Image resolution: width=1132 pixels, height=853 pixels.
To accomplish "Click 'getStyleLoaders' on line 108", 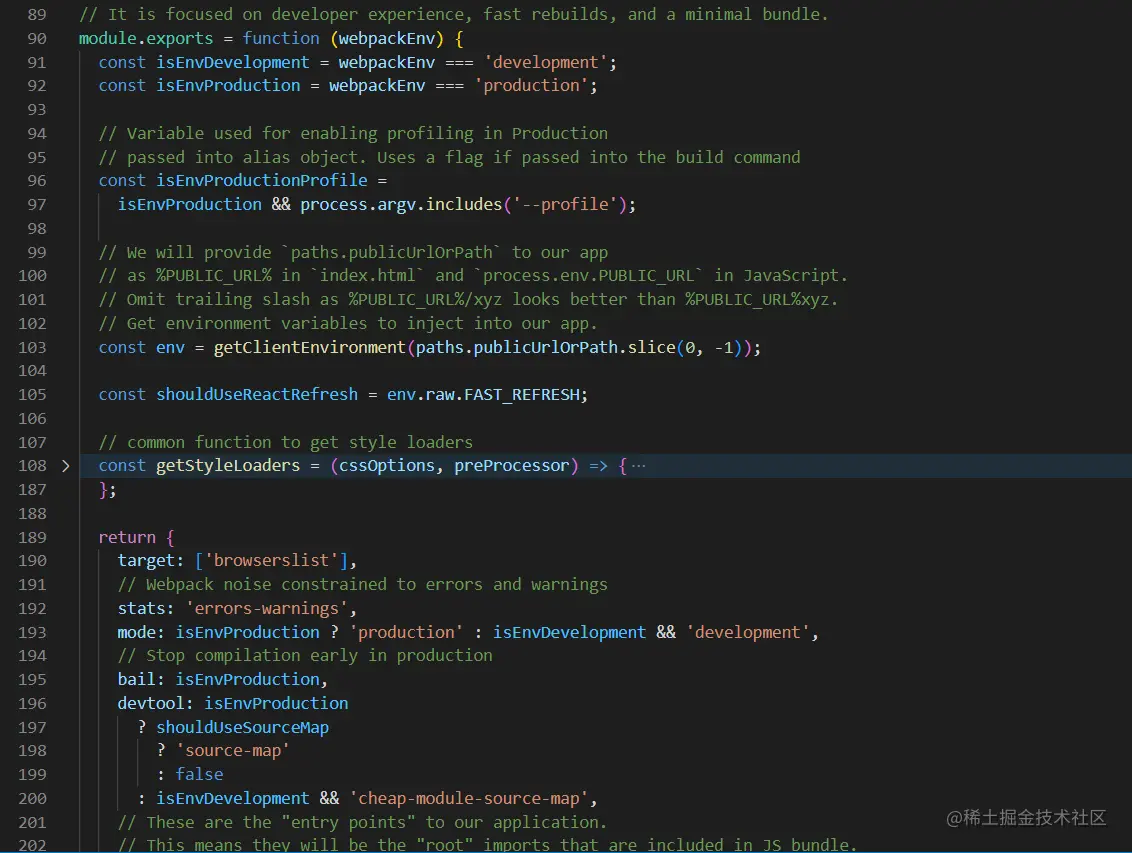I will tap(228, 466).
